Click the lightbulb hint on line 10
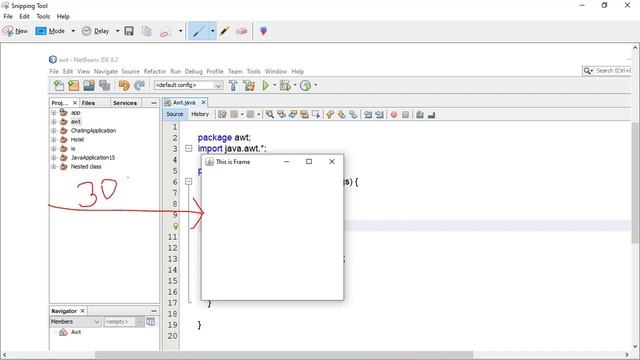640x360 pixels. click(176, 226)
